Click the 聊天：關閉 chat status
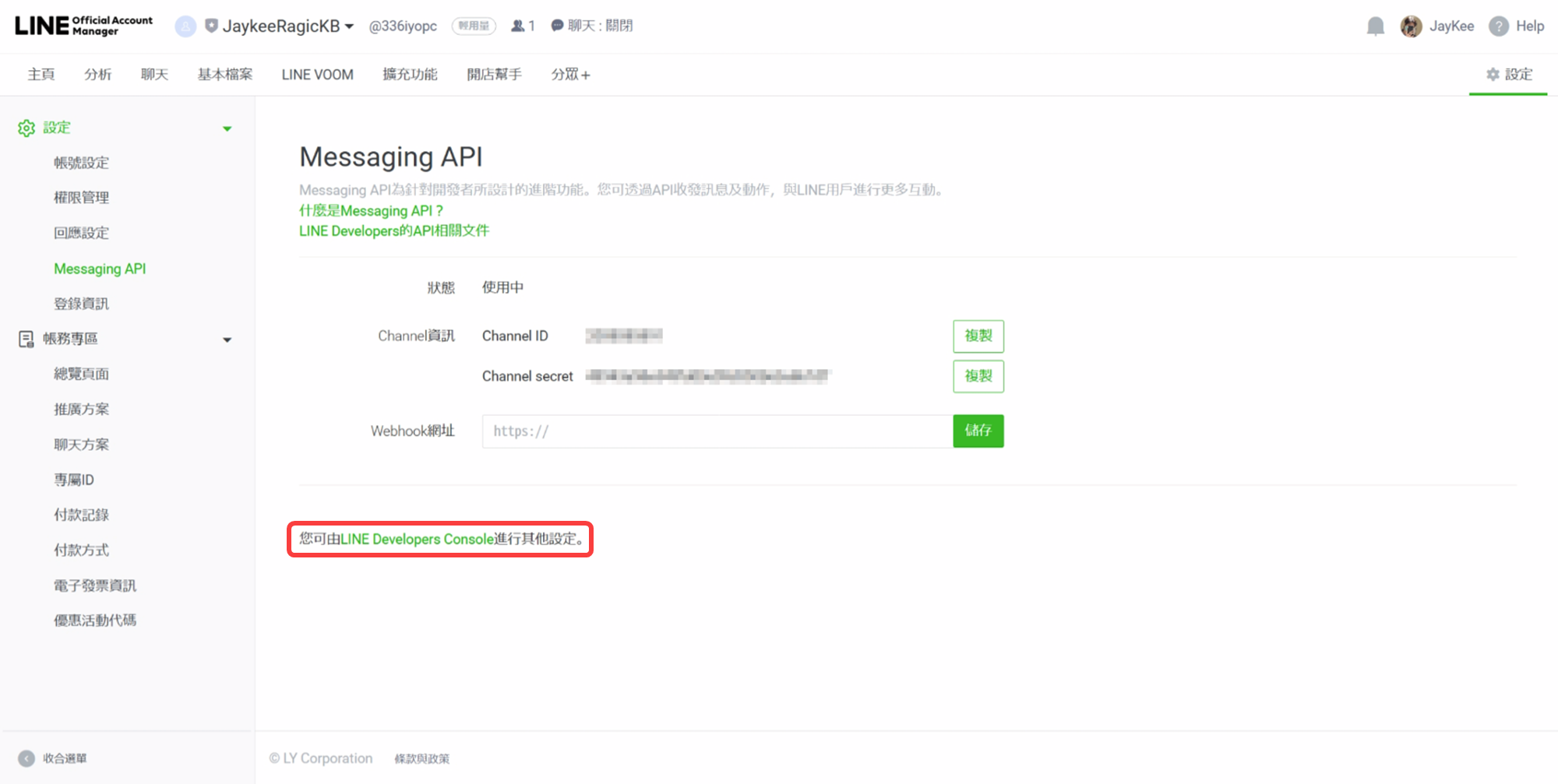 tap(592, 26)
